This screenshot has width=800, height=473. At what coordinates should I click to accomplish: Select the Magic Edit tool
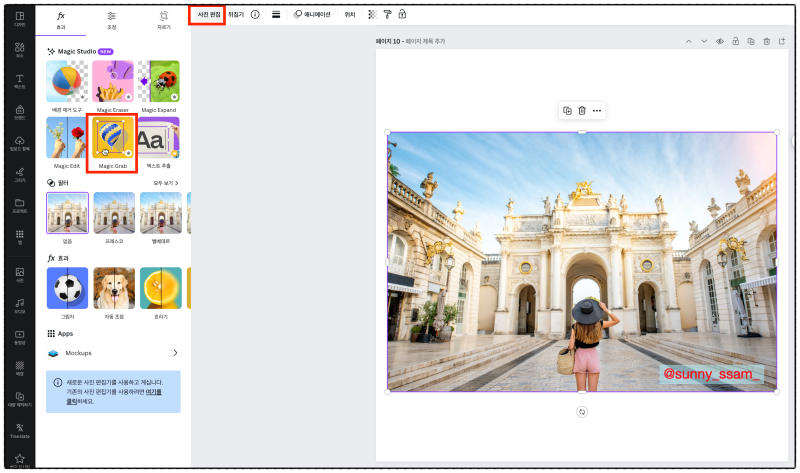tap(67, 138)
